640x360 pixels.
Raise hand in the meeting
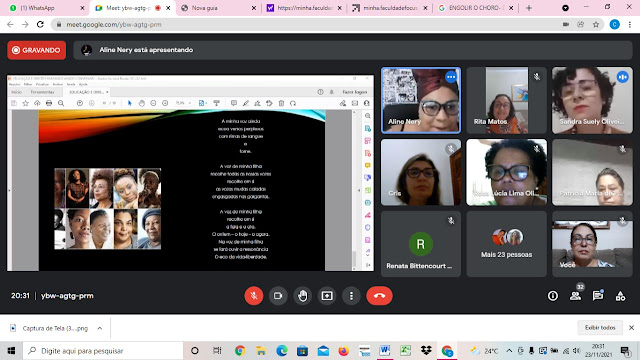click(302, 296)
